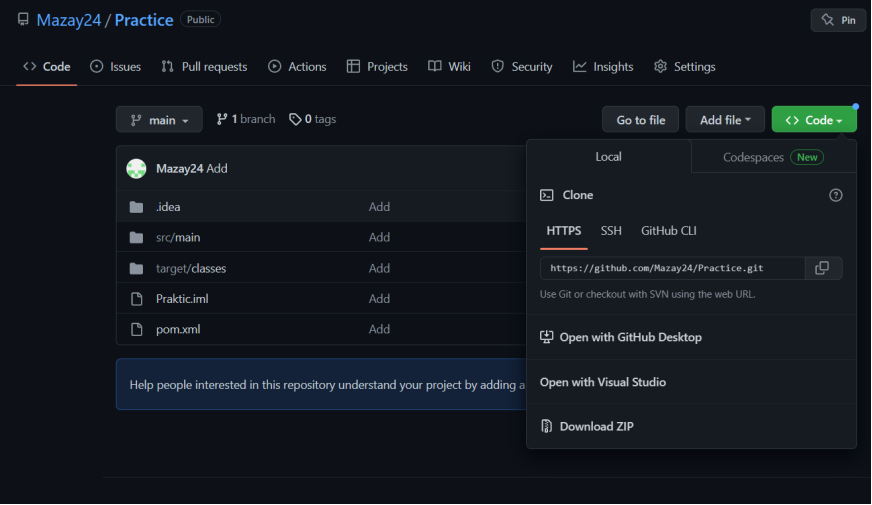
Task: Click the Security shield icon
Action: pos(498,67)
